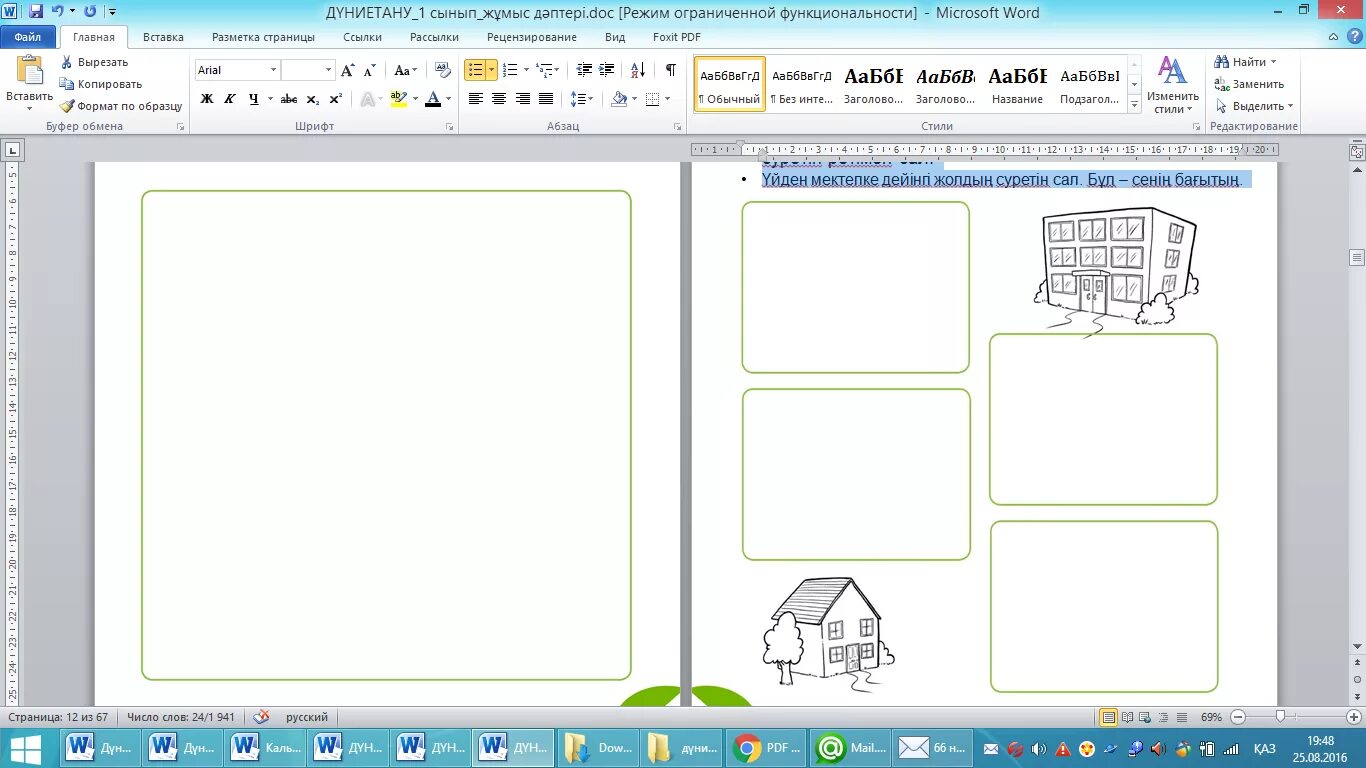Open the font name dropdown showing Arial
The width and height of the screenshot is (1366, 768).
pos(273,70)
